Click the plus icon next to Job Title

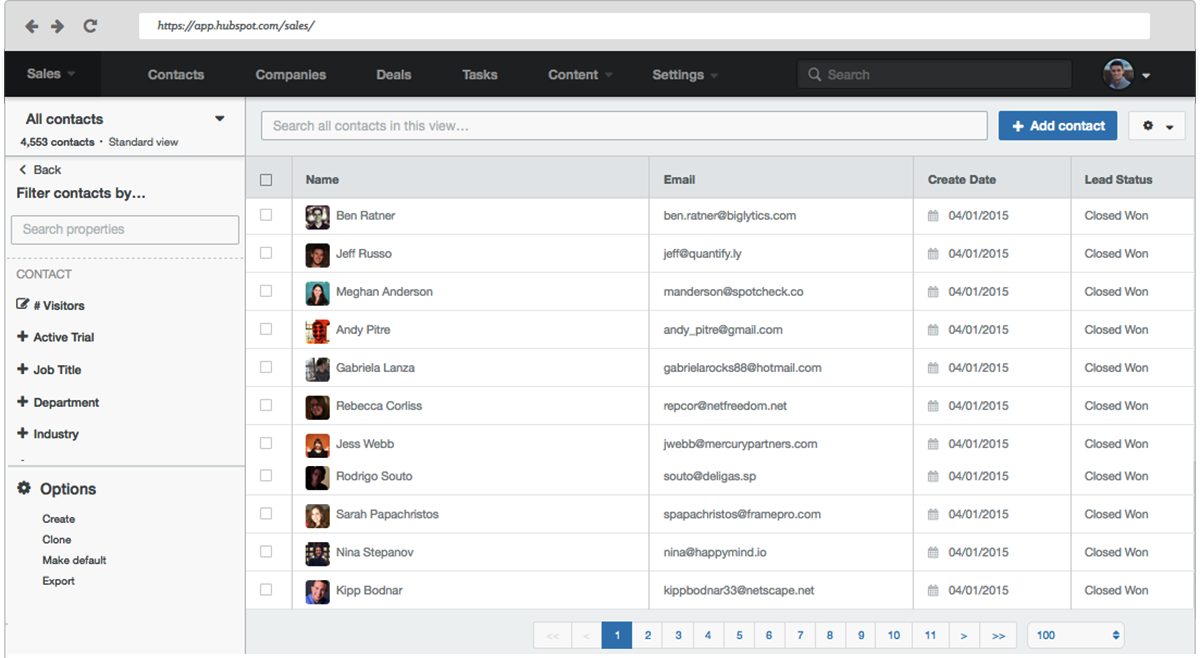(x=23, y=369)
